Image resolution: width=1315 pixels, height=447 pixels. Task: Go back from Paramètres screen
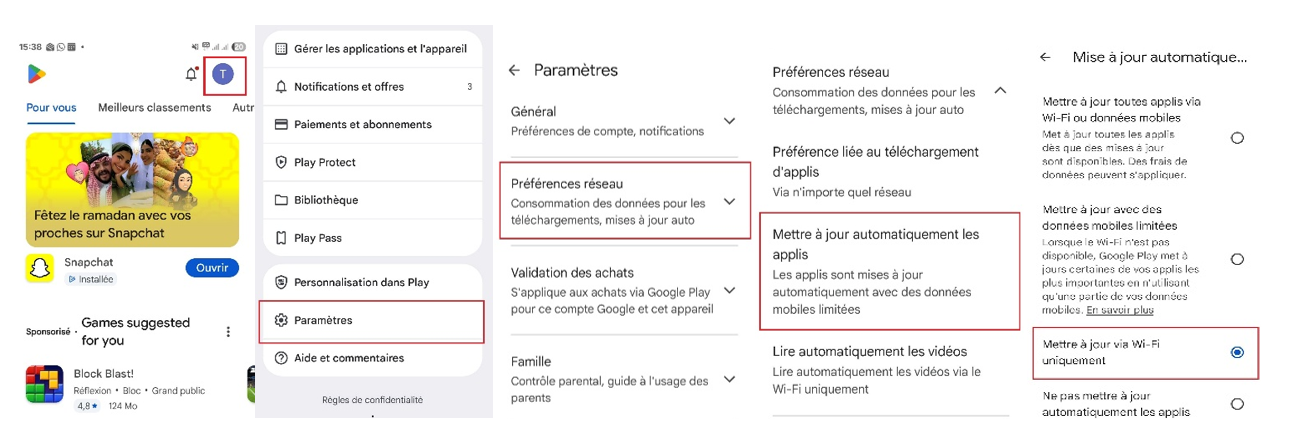click(514, 70)
